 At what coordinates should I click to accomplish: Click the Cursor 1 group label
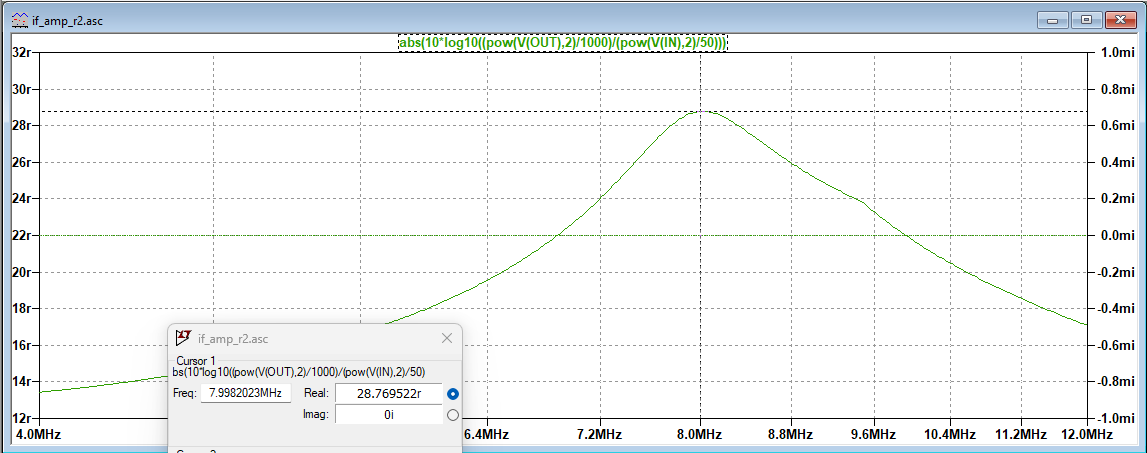(x=196, y=360)
